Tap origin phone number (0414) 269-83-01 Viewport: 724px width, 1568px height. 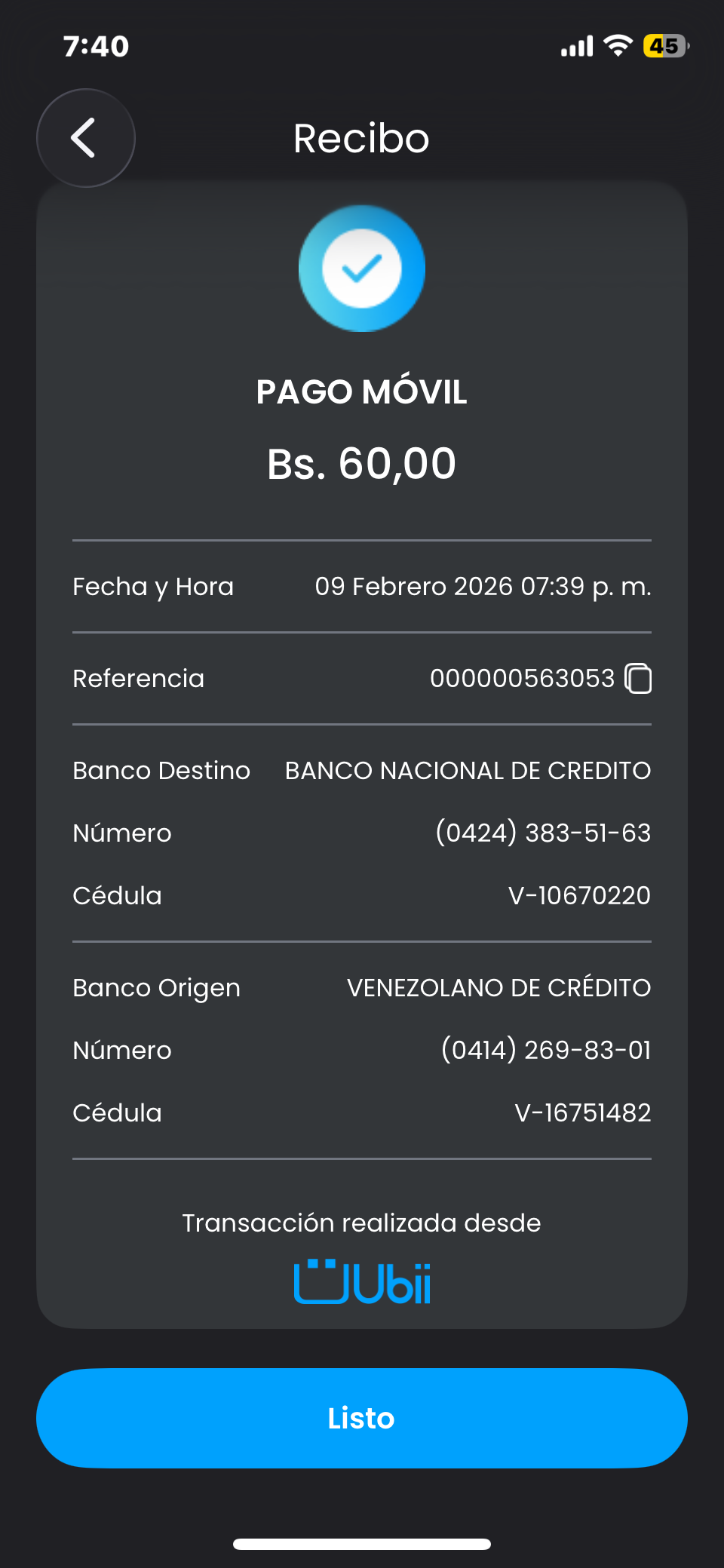pos(546,1050)
